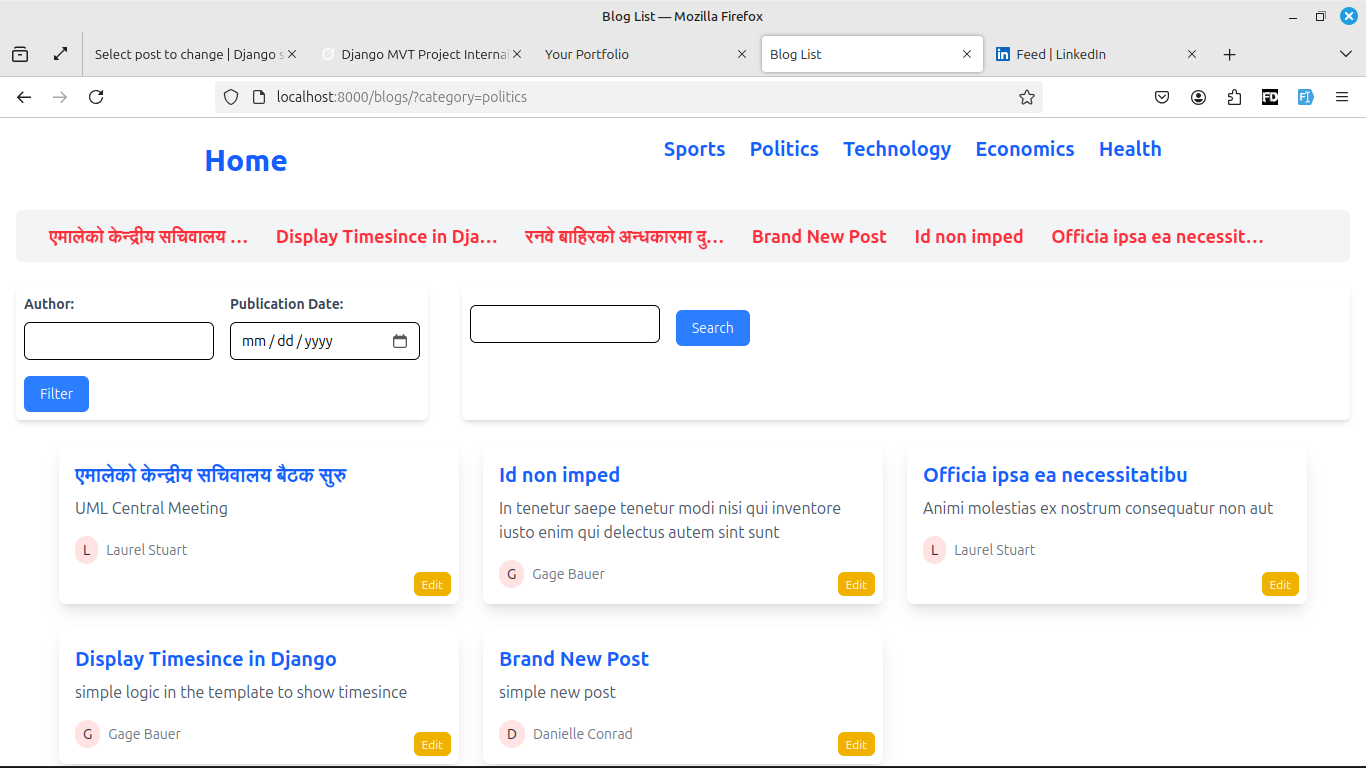Open calendar picker in Publication Date
The image size is (1366, 768).
click(x=400, y=341)
